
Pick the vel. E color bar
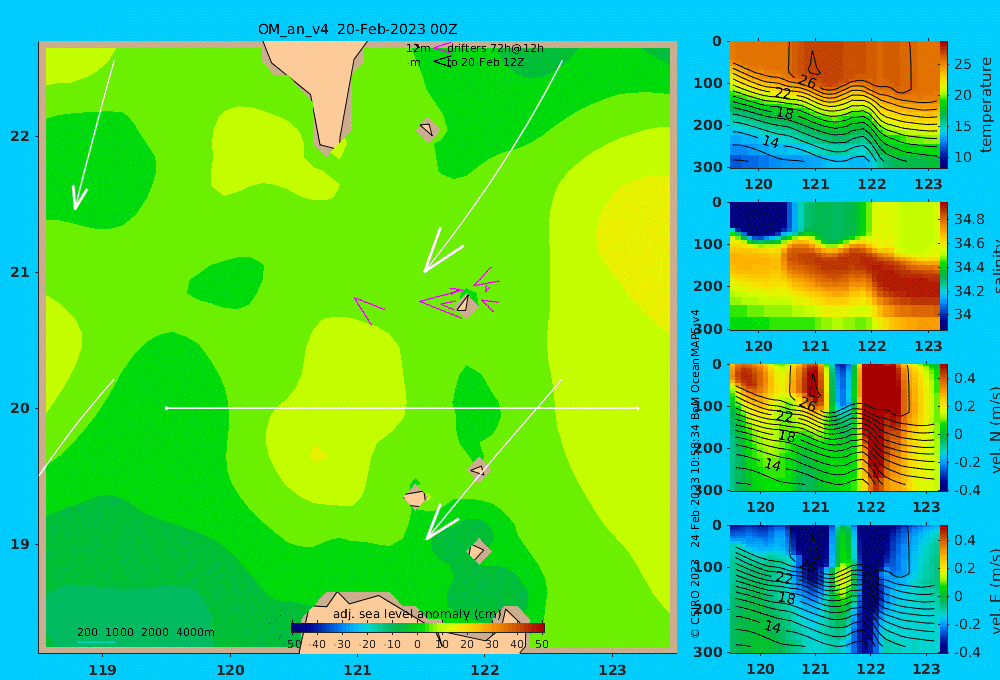point(943,589)
